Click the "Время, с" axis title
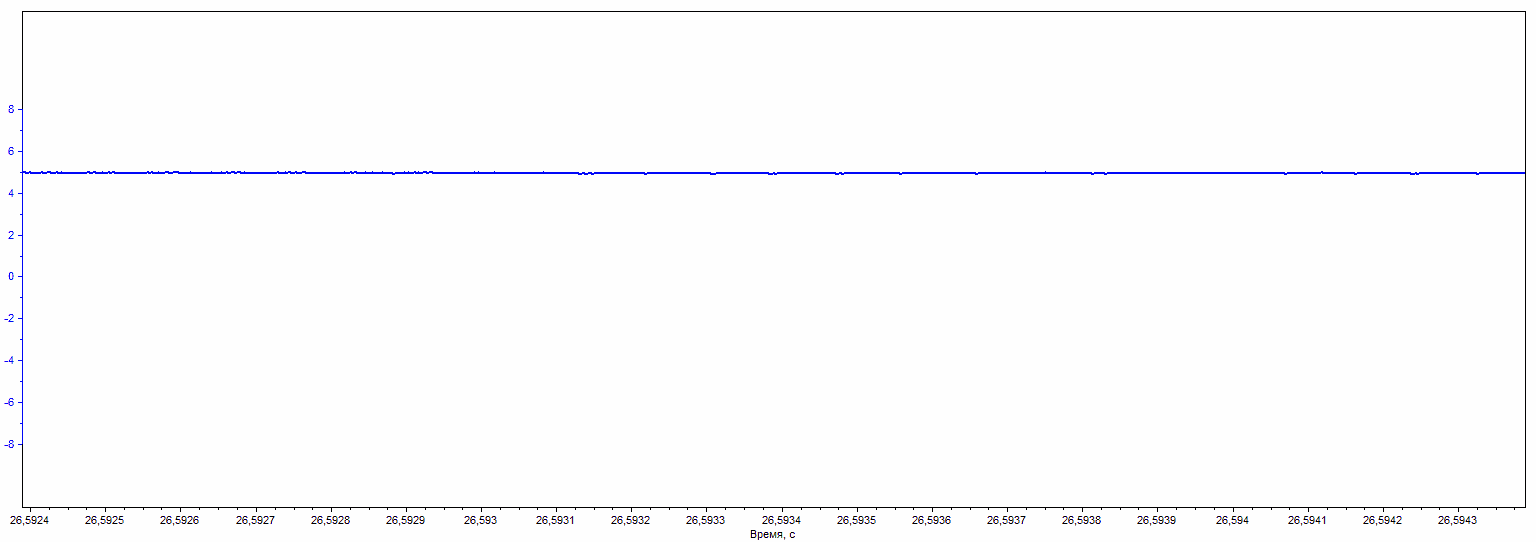 pyautogui.click(x=772, y=535)
